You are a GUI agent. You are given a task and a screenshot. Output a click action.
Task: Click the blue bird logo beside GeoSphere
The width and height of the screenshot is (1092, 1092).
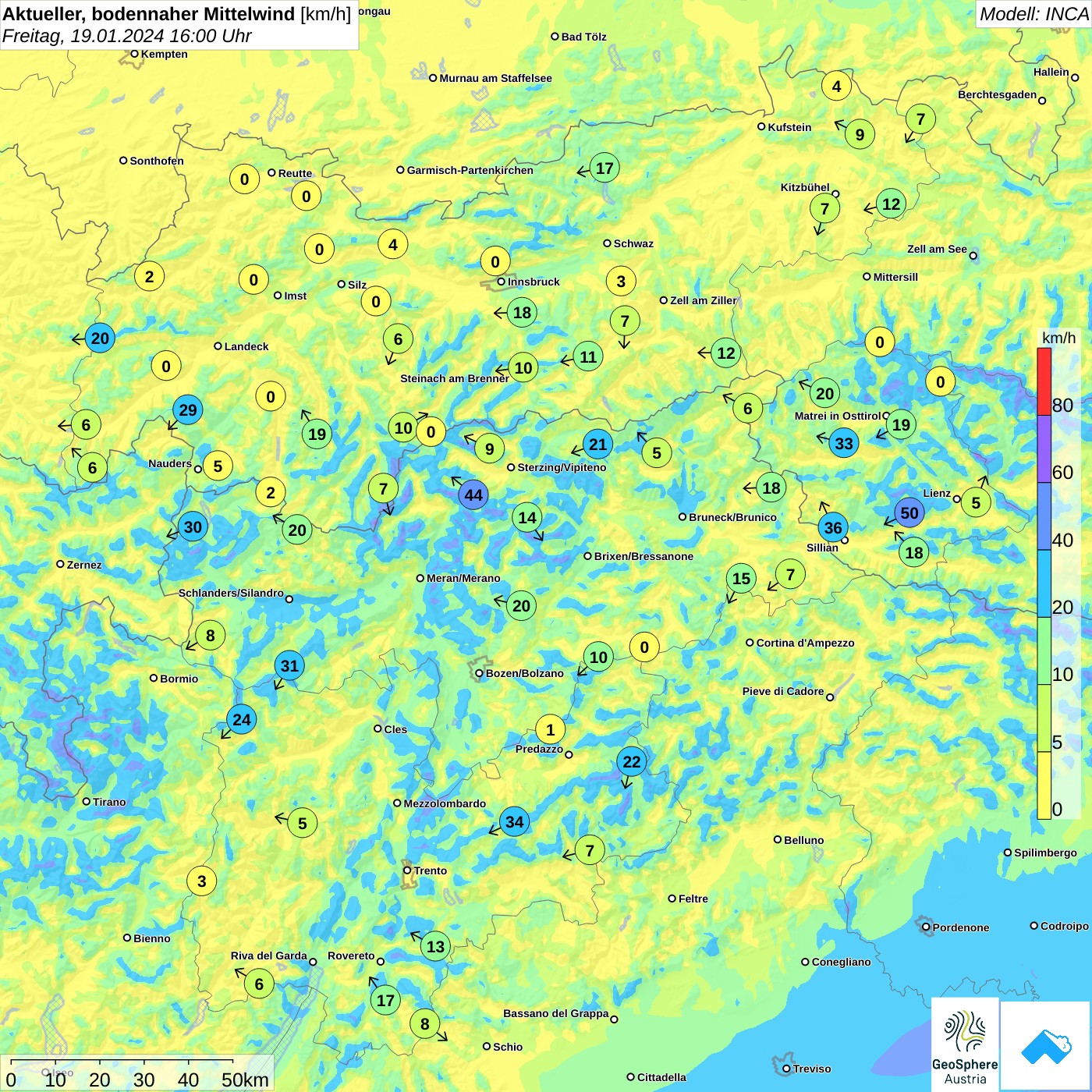pyautogui.click(x=1045, y=1046)
